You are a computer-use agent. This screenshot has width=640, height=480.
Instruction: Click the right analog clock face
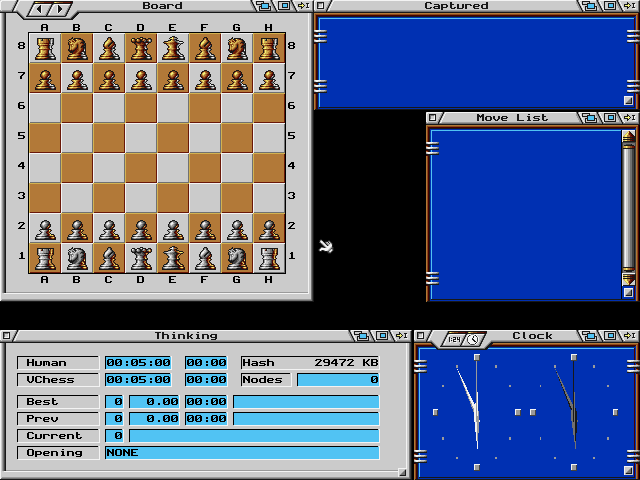[574, 412]
